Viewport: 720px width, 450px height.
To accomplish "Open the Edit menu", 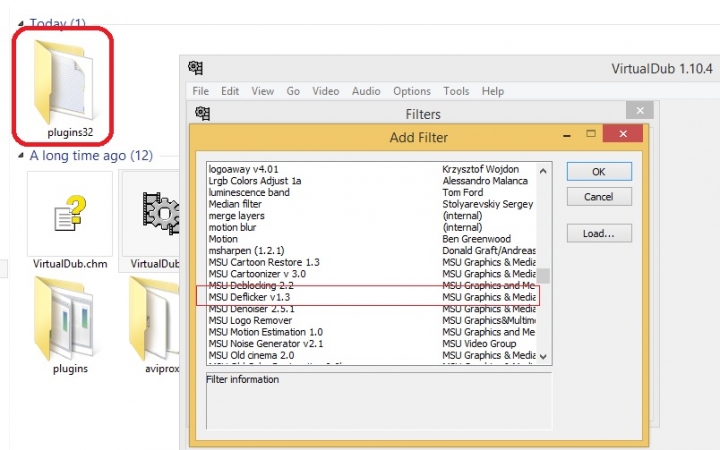I will [230, 91].
